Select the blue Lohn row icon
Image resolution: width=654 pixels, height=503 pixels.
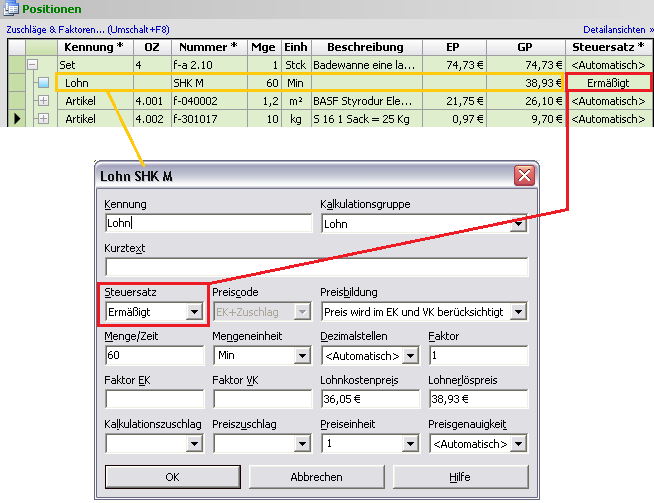point(43,83)
